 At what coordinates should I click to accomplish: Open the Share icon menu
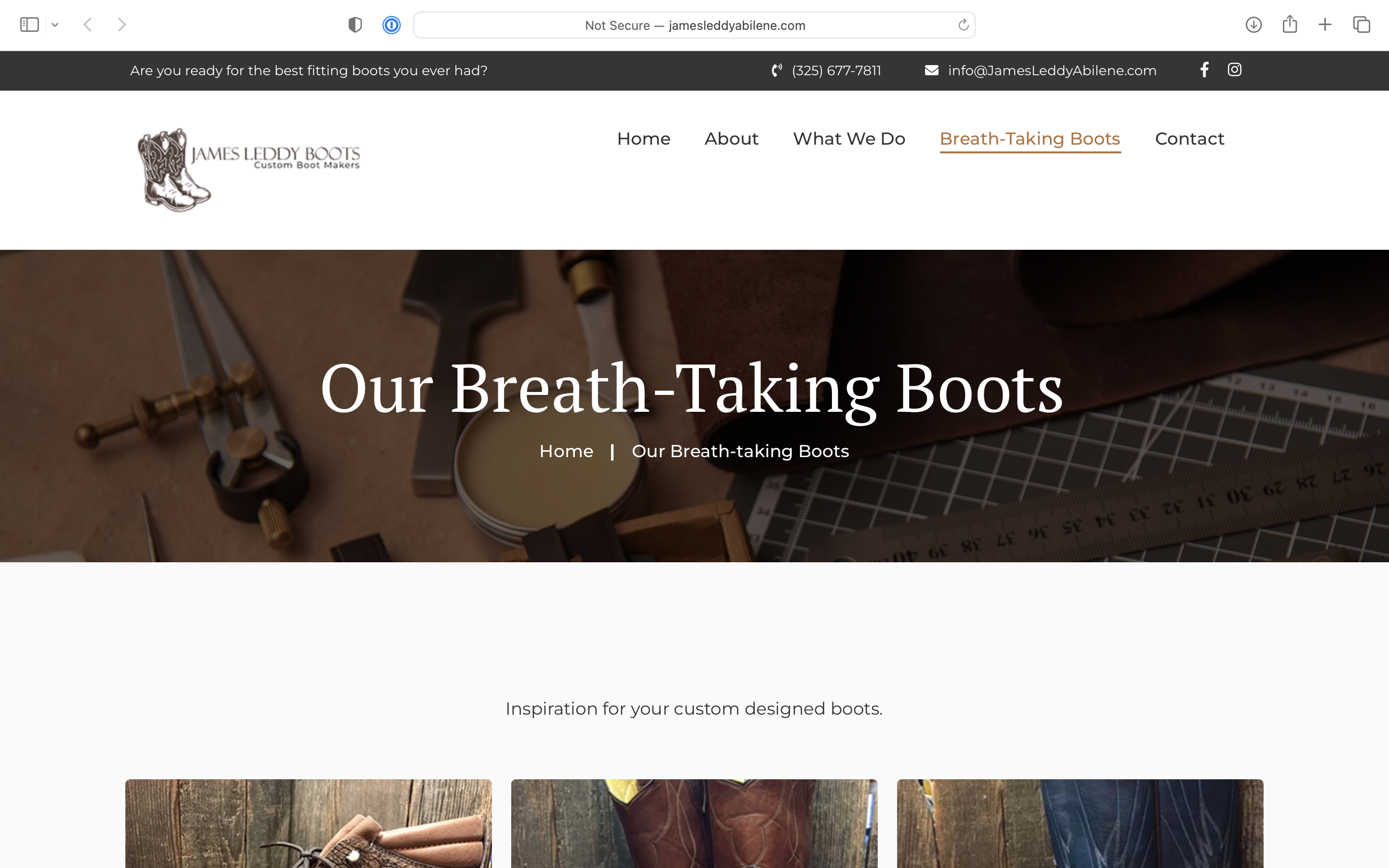[1290, 24]
